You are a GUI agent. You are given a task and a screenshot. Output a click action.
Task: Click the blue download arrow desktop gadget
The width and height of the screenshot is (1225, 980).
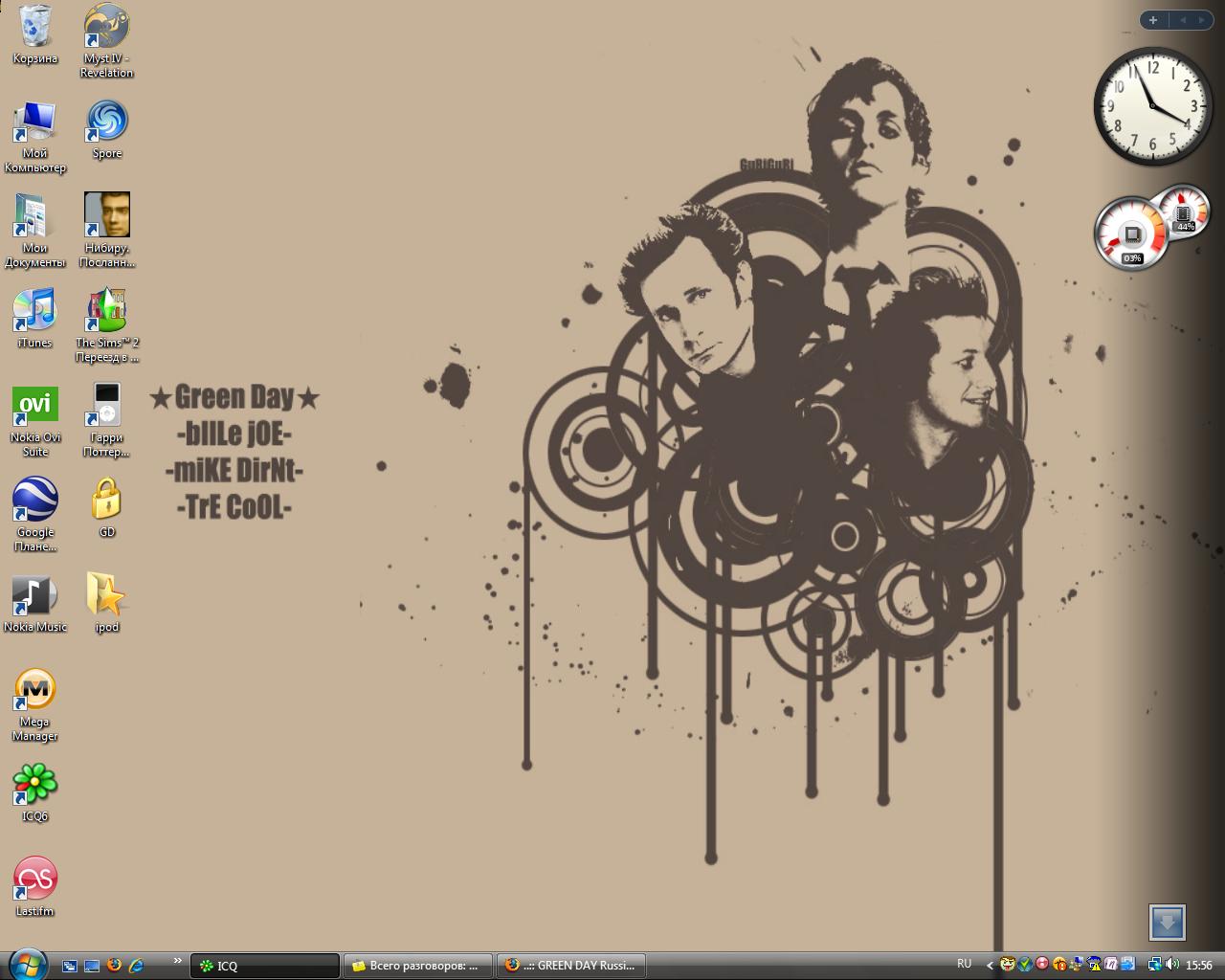pyautogui.click(x=1168, y=923)
